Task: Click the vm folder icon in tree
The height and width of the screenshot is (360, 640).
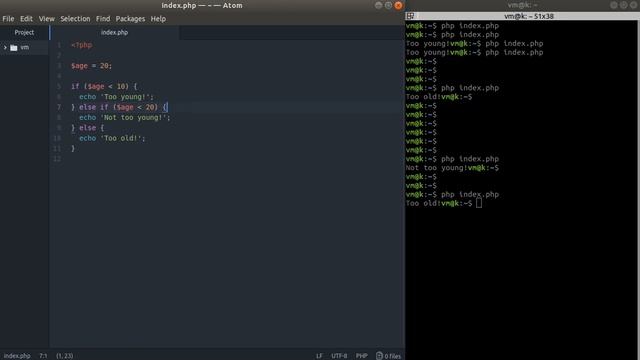Action: 14,48
